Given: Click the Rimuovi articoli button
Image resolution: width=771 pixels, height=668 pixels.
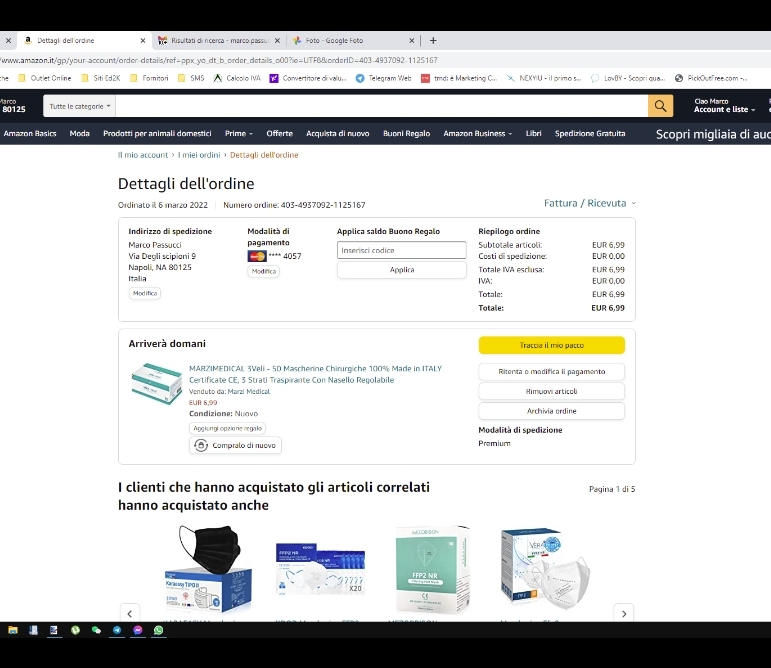Looking at the screenshot, I should [x=552, y=391].
